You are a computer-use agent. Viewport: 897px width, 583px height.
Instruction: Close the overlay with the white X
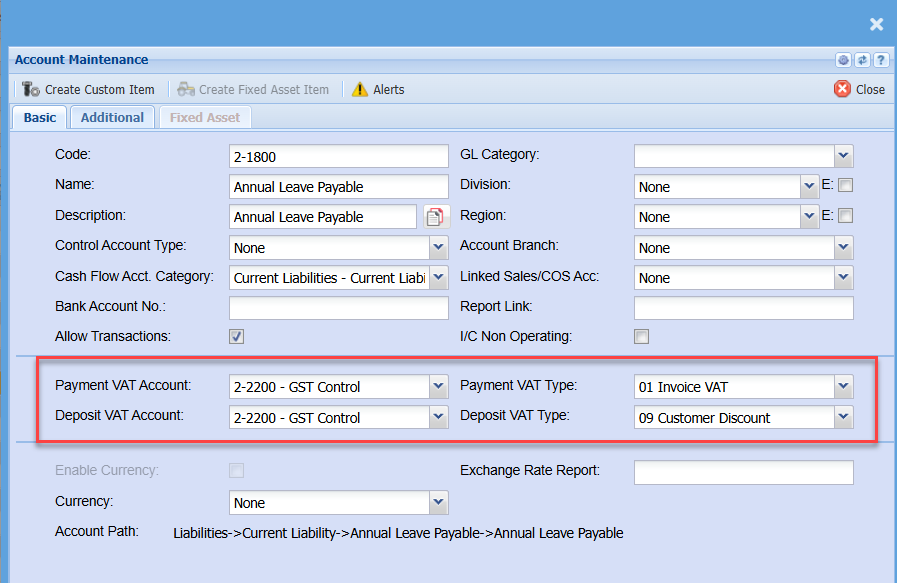click(876, 24)
